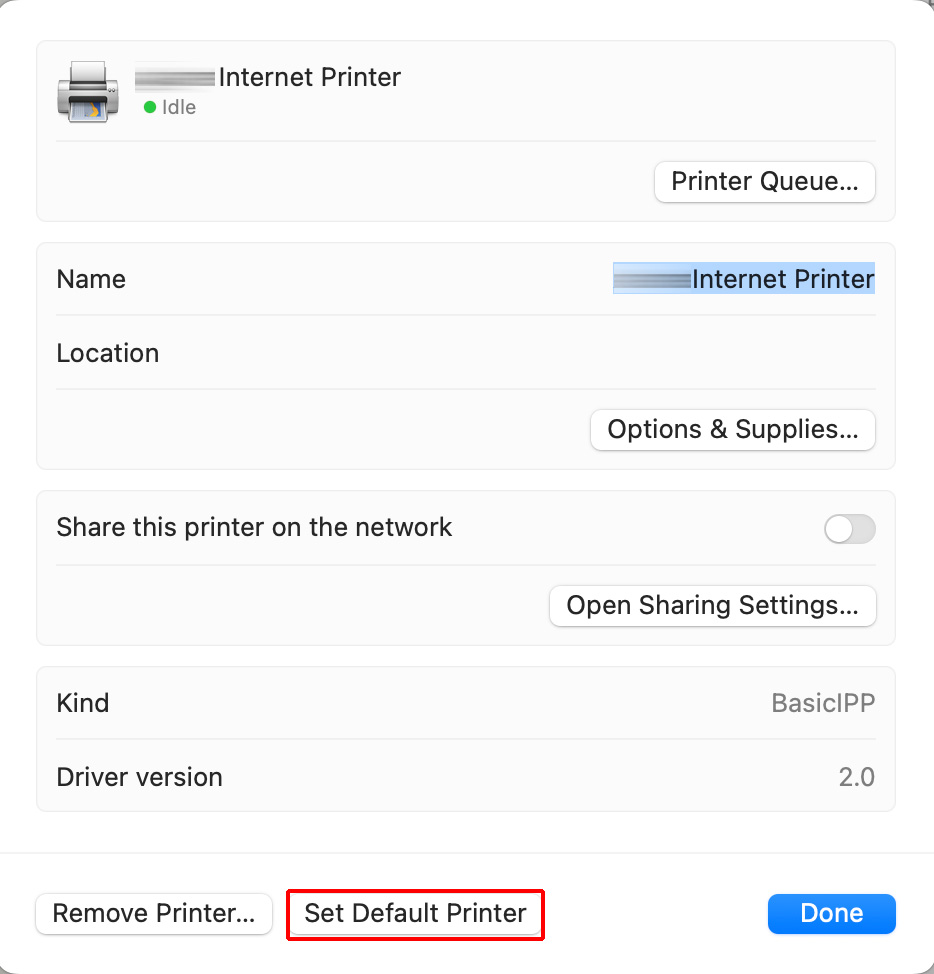Click the Name field value Internet Printer
Screen dimensions: 934x974
click(743, 279)
